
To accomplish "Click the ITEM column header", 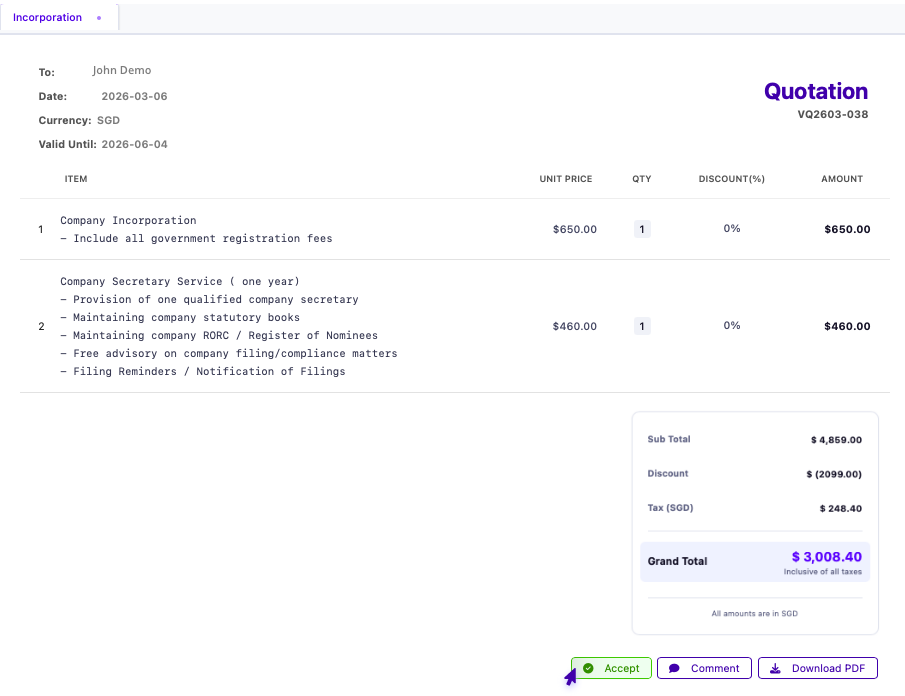I will pyautogui.click(x=76, y=179).
